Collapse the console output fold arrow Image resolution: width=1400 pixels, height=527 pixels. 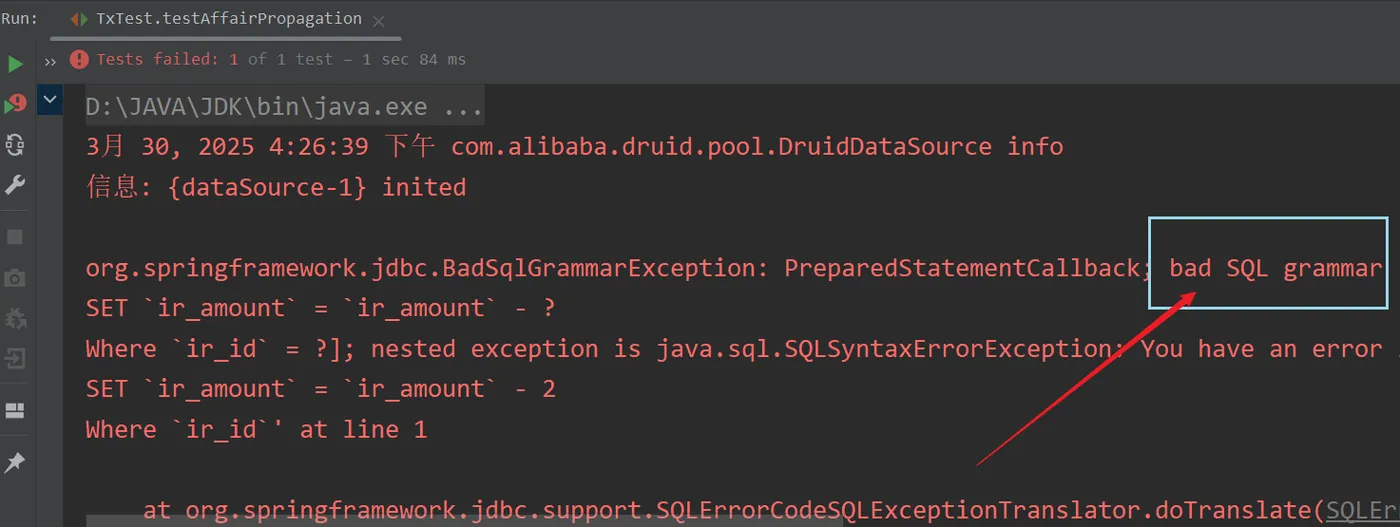(x=50, y=100)
